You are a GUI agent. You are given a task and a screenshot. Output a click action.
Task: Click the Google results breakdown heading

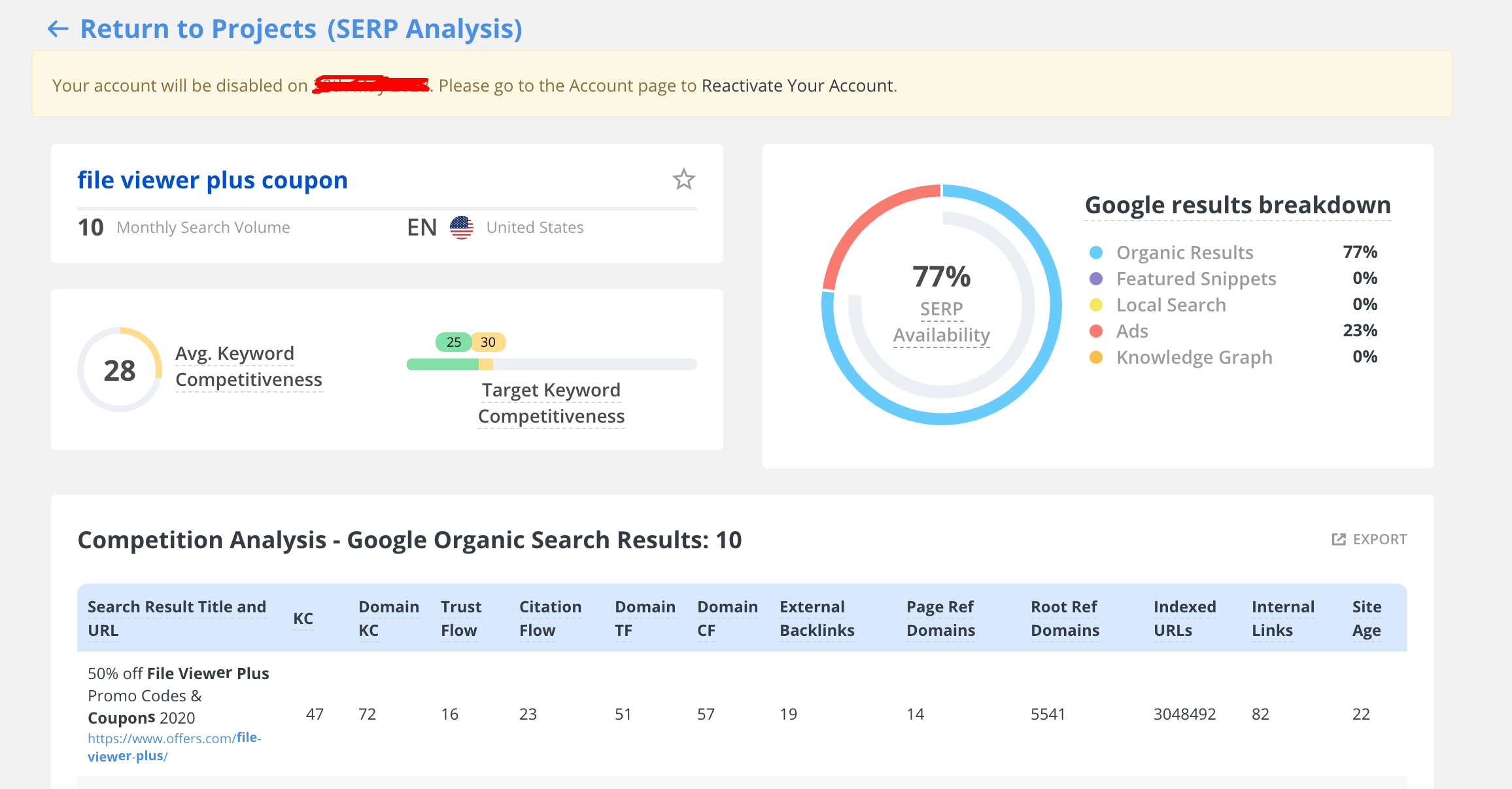pos(1237,205)
